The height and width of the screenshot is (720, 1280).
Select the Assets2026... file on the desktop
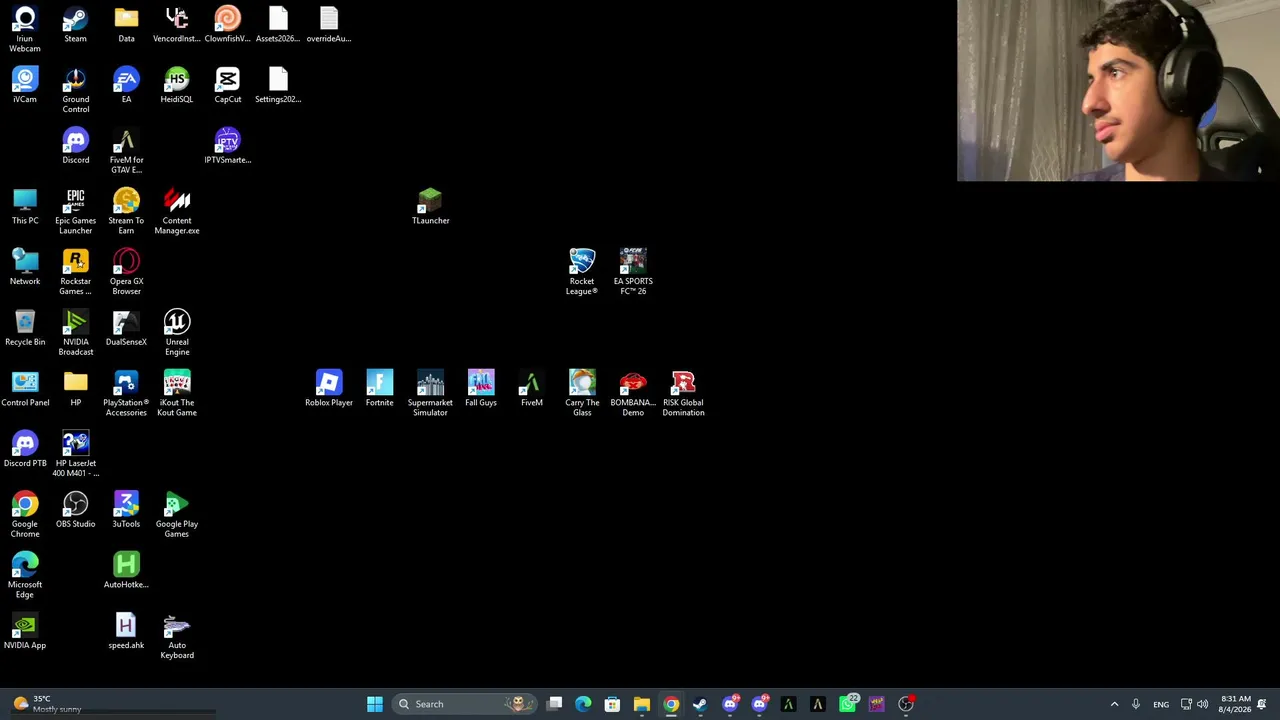(x=278, y=25)
